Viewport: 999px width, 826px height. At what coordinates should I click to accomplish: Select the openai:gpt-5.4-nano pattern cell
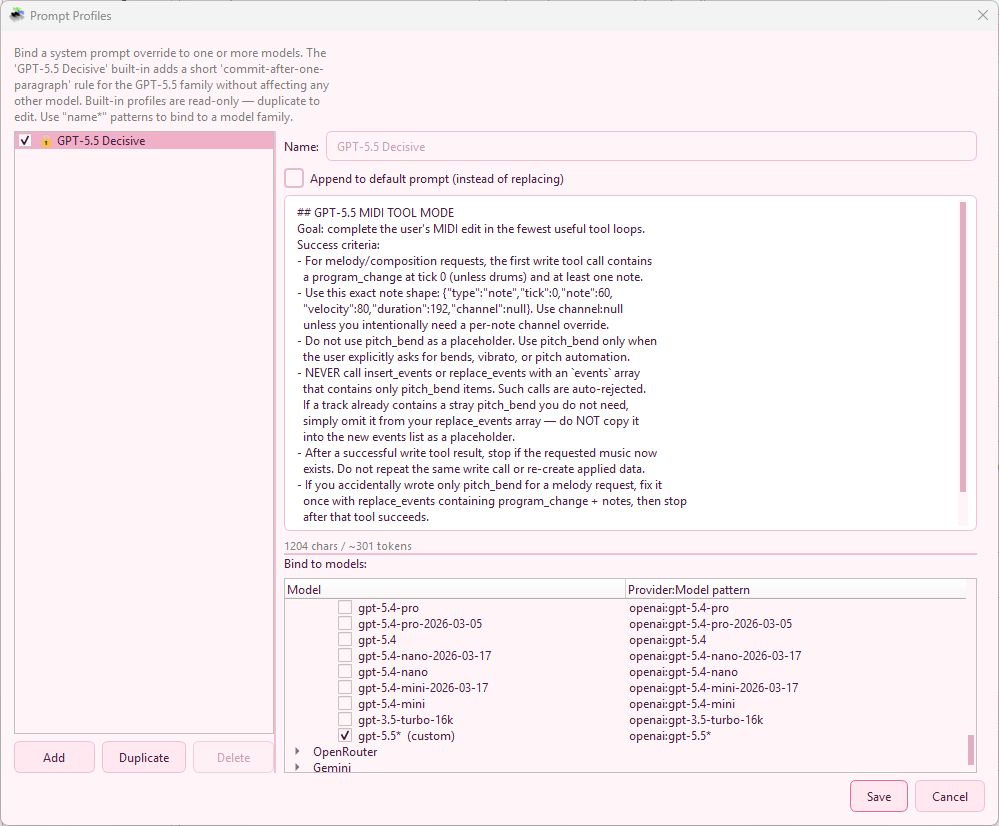coord(683,672)
